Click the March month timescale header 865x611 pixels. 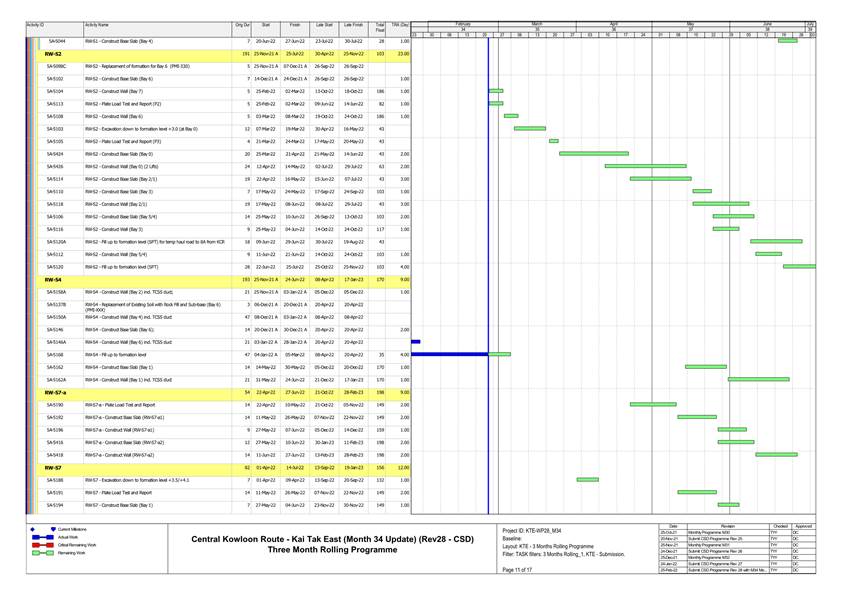537,22
